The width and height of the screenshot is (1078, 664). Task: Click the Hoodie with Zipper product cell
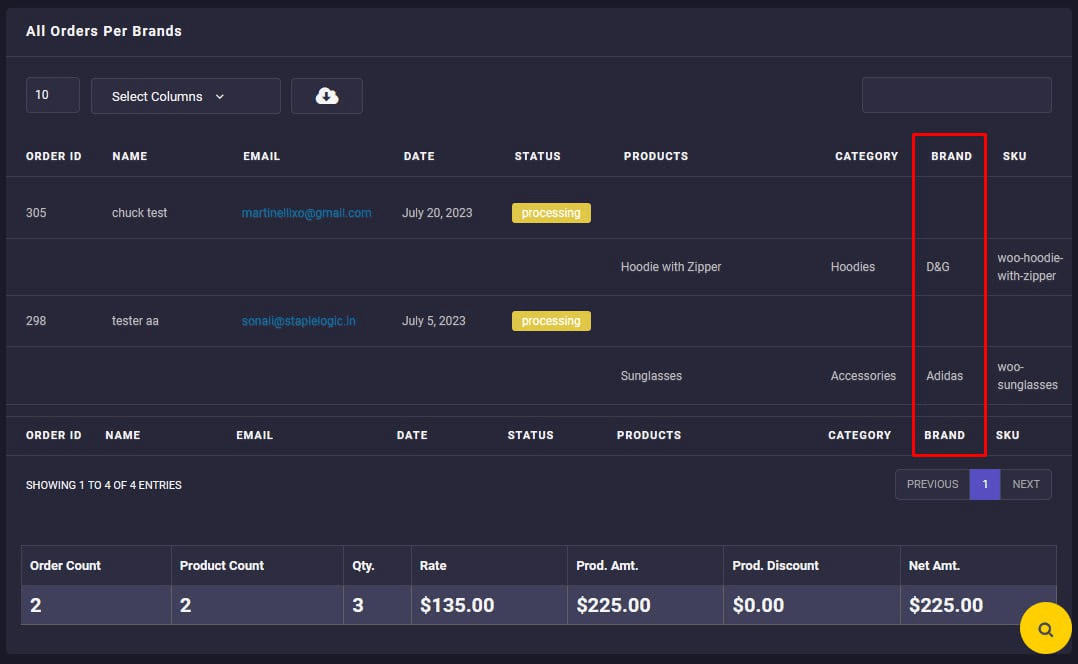click(670, 267)
